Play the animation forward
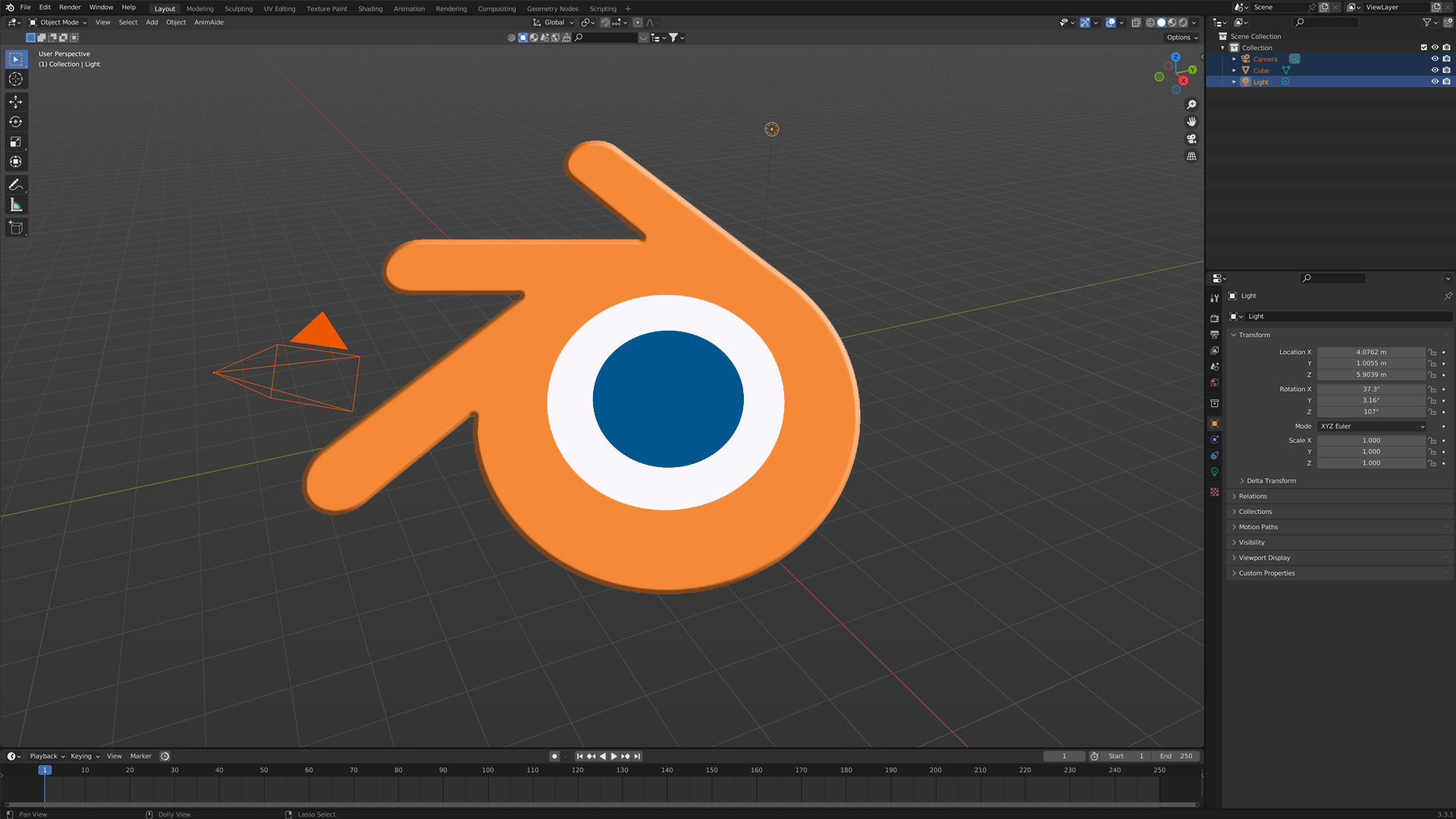 (x=614, y=756)
